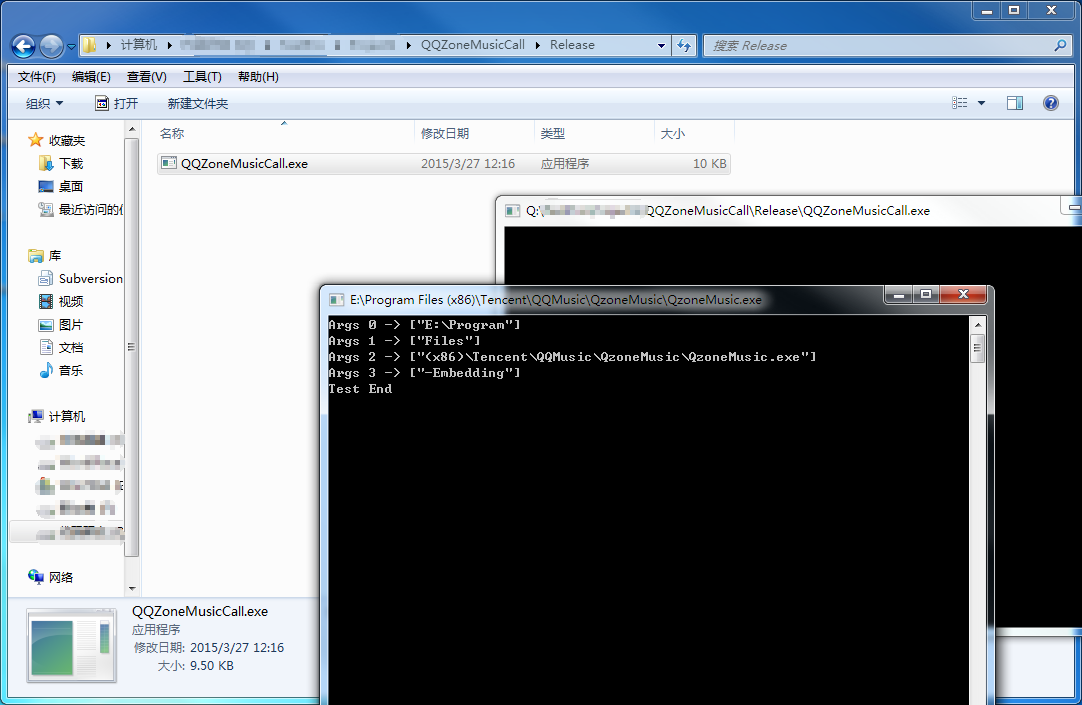
Task: Sort by the 名称 column header
Action: [286, 133]
